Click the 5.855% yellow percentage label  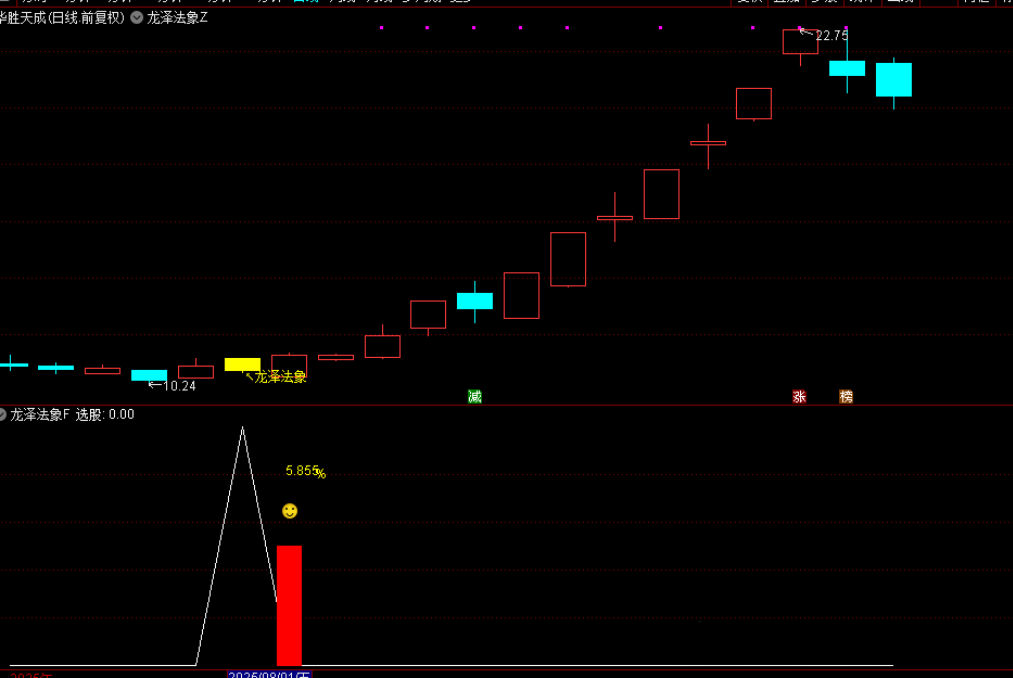(x=305, y=471)
